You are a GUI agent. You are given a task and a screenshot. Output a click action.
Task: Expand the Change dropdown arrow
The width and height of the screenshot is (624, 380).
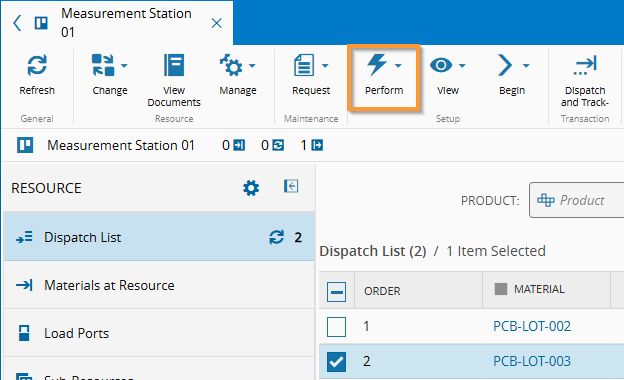point(124,66)
